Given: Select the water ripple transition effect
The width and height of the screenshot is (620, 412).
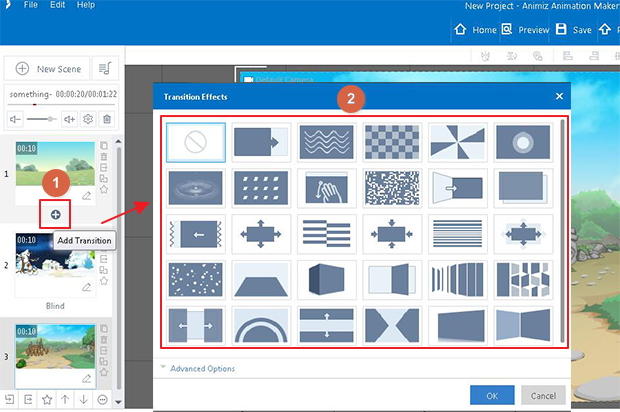Looking at the screenshot, I should click(x=195, y=188).
